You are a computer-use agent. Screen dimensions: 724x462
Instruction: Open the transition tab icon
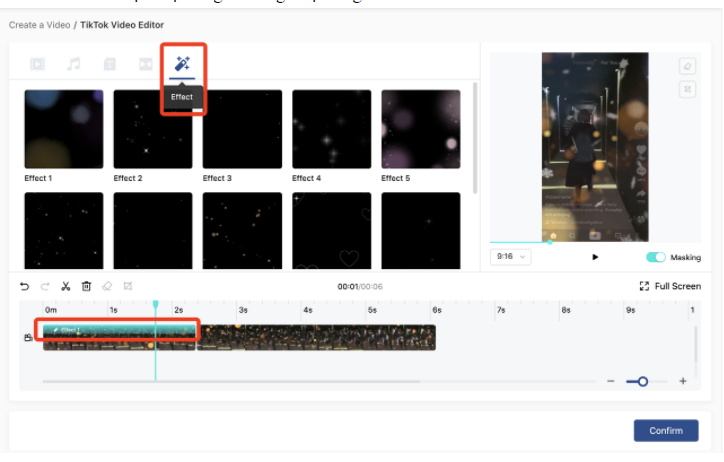[x=146, y=64]
